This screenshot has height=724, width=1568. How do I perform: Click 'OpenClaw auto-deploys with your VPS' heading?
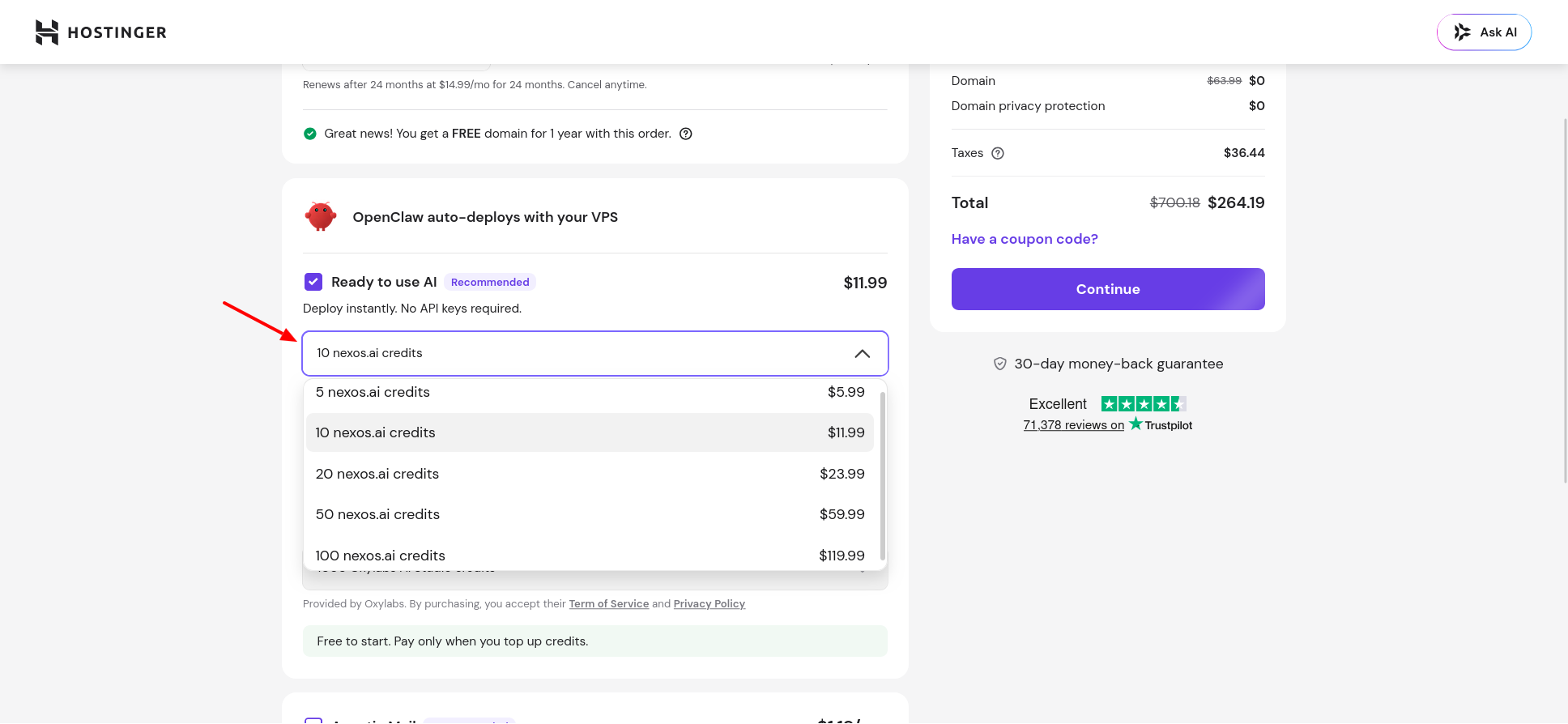pyautogui.click(x=485, y=217)
